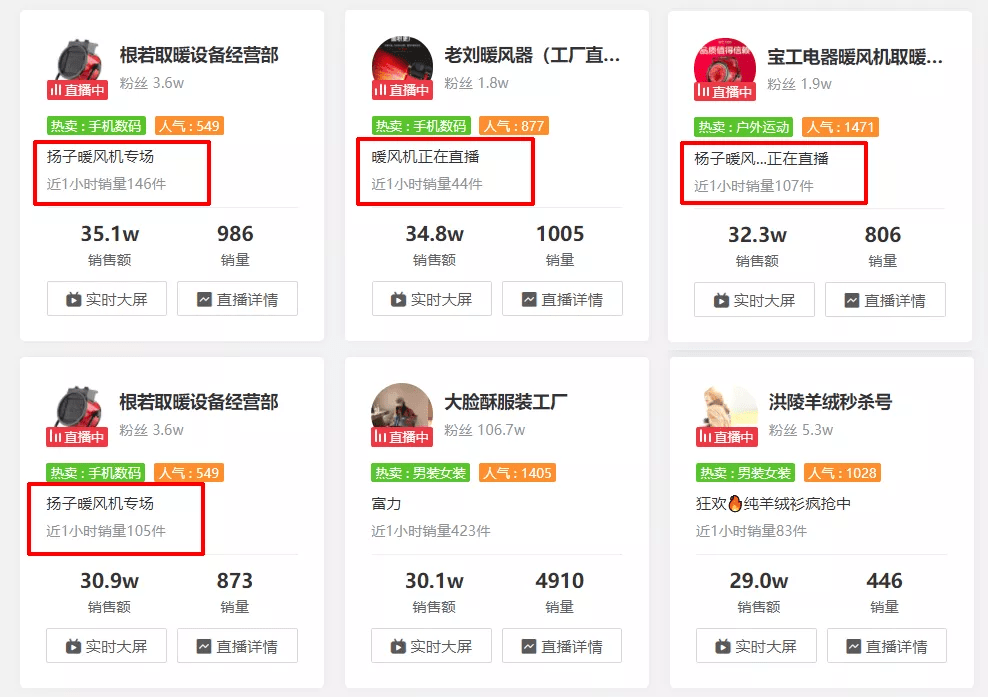This screenshot has height=697, width=988.
Task: Click the 实时大屏 camera icon in 宝工电器 card
Action: point(721,301)
